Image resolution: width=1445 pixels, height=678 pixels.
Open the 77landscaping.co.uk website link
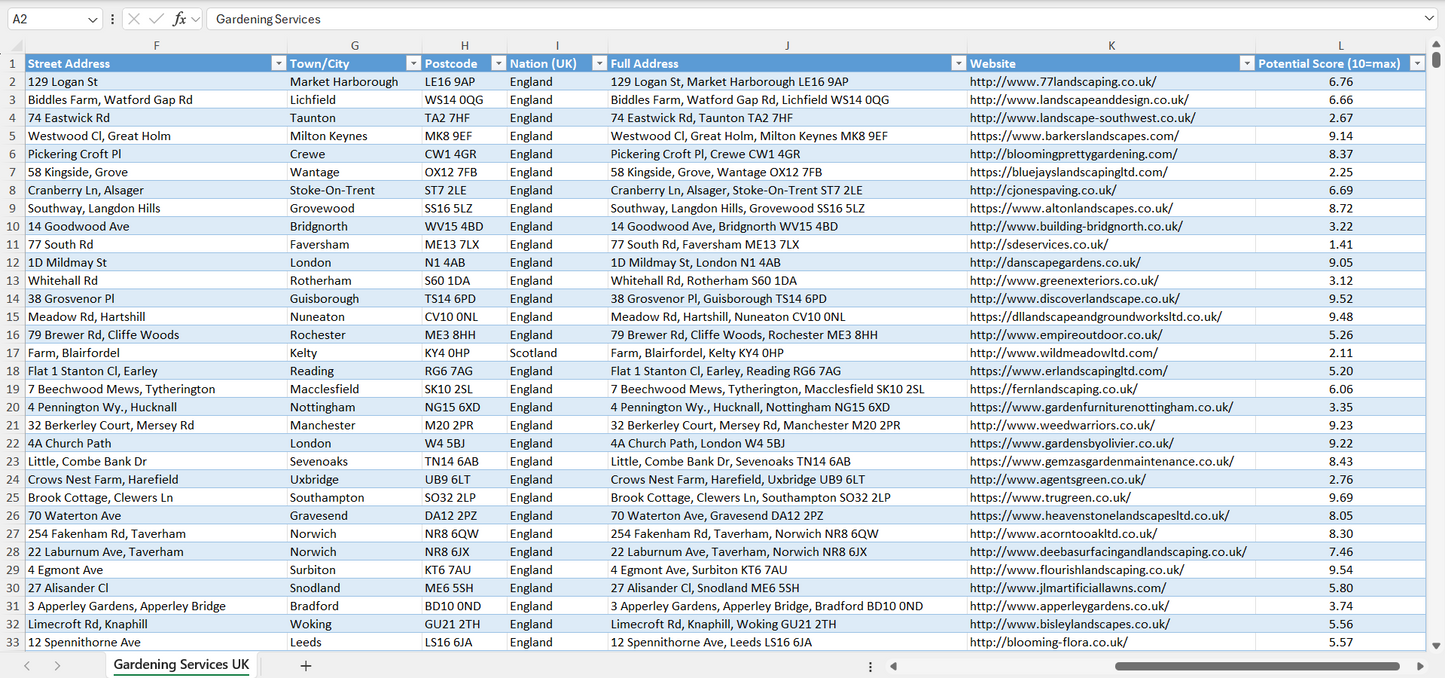[x=1062, y=82]
